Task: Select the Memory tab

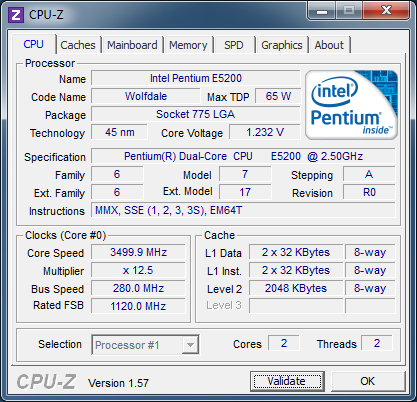Action: 188,45
